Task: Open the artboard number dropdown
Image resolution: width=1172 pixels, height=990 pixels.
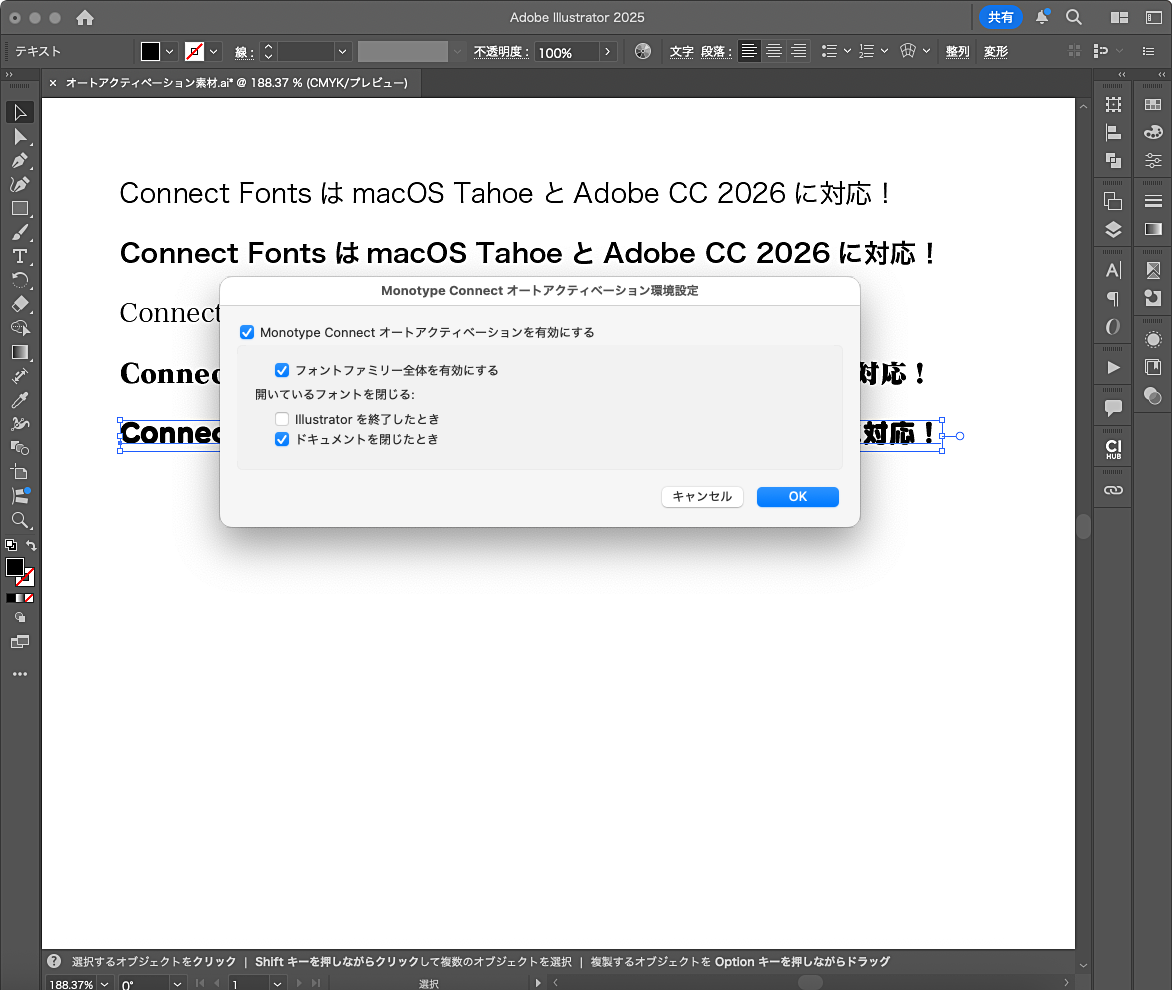Action: [277, 984]
